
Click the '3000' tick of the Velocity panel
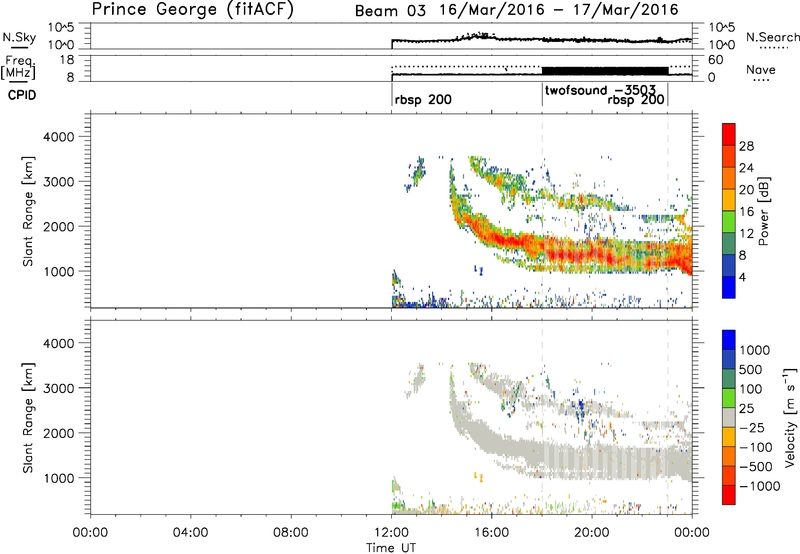tap(59, 388)
